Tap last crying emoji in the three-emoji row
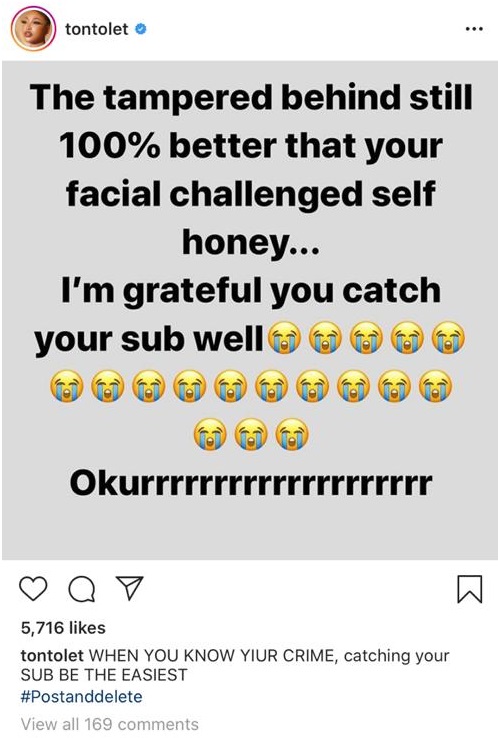 pyautogui.click(x=292, y=434)
